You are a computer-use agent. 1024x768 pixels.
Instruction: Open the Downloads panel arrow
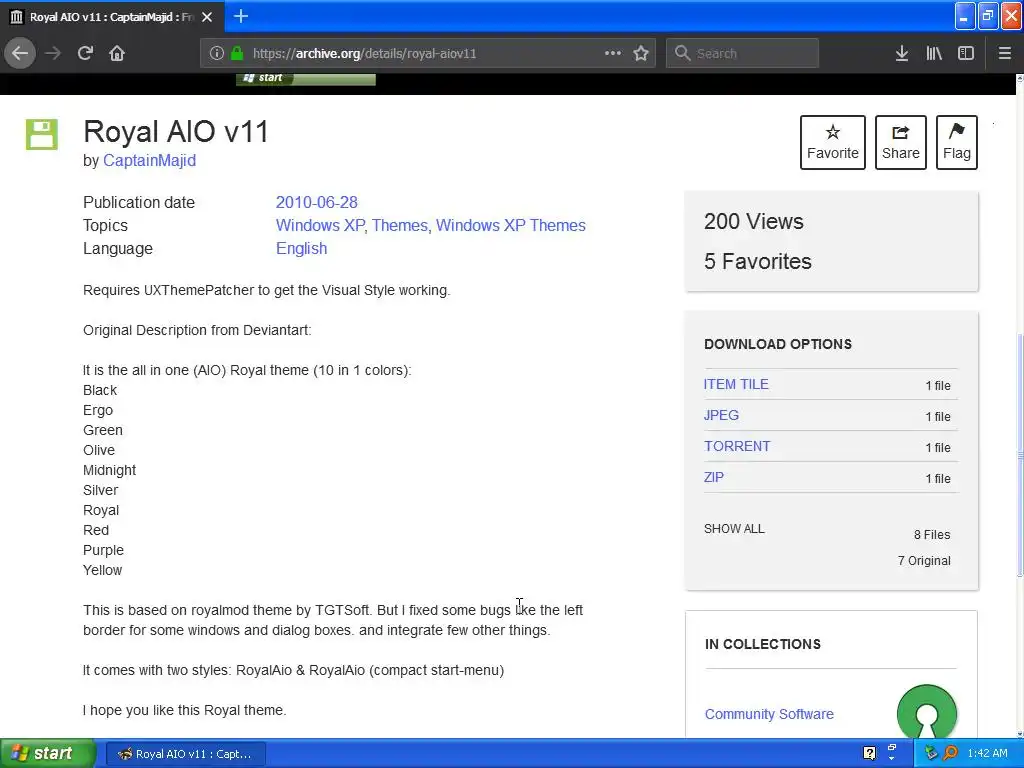[902, 53]
